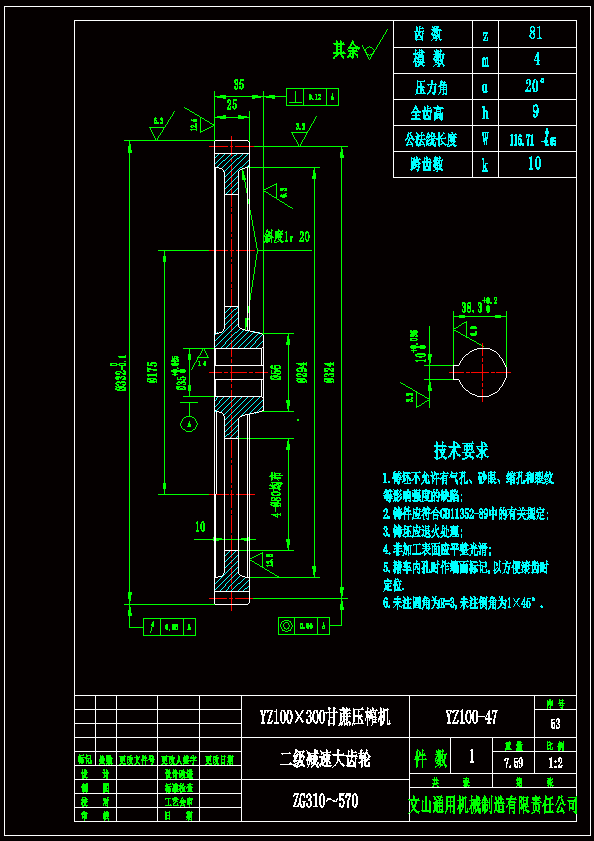
Task: Click technical requirement line 4 非加工表面应平整光滑
Action: 437,550
